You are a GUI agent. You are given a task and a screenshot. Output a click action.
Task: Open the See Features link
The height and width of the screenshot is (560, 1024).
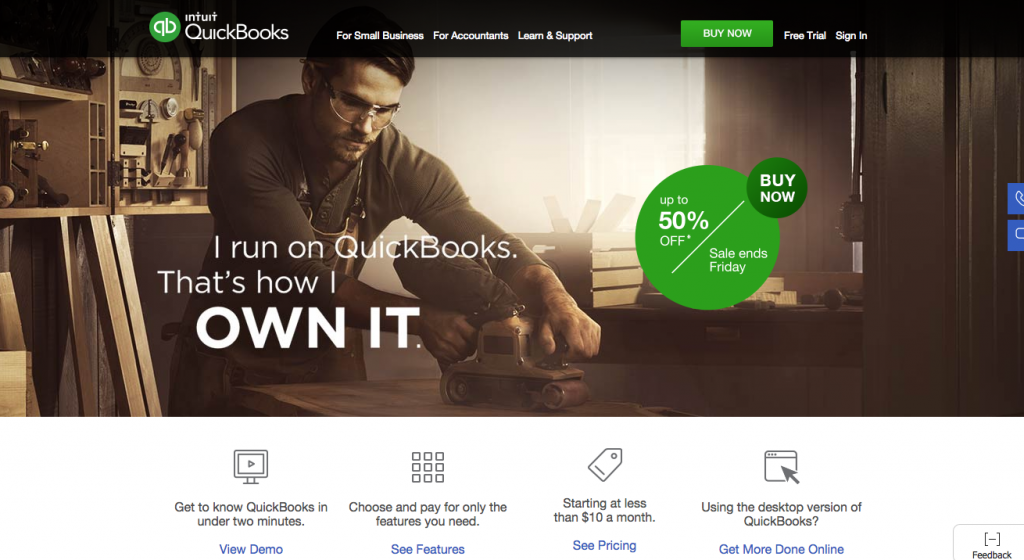pos(428,550)
